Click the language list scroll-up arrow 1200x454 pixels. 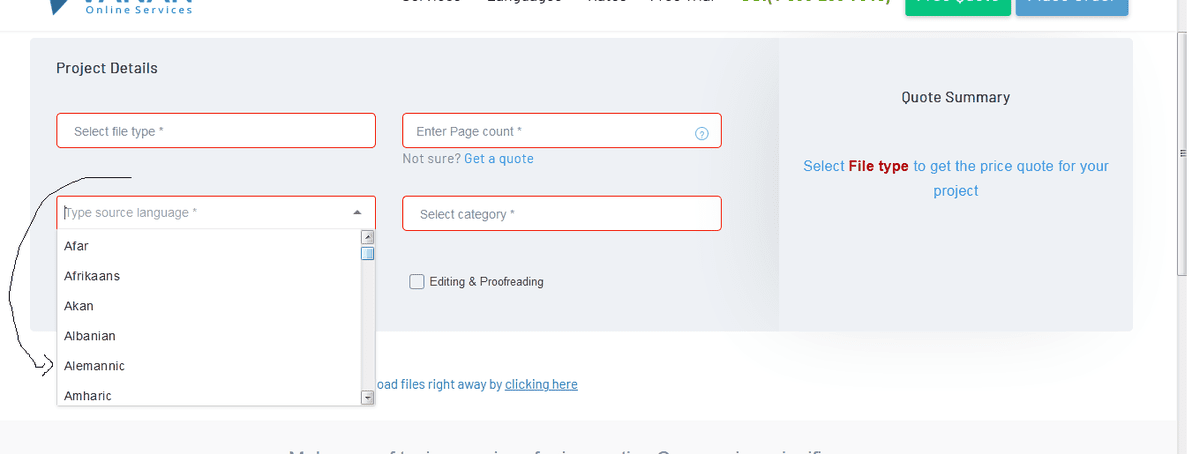(x=367, y=238)
